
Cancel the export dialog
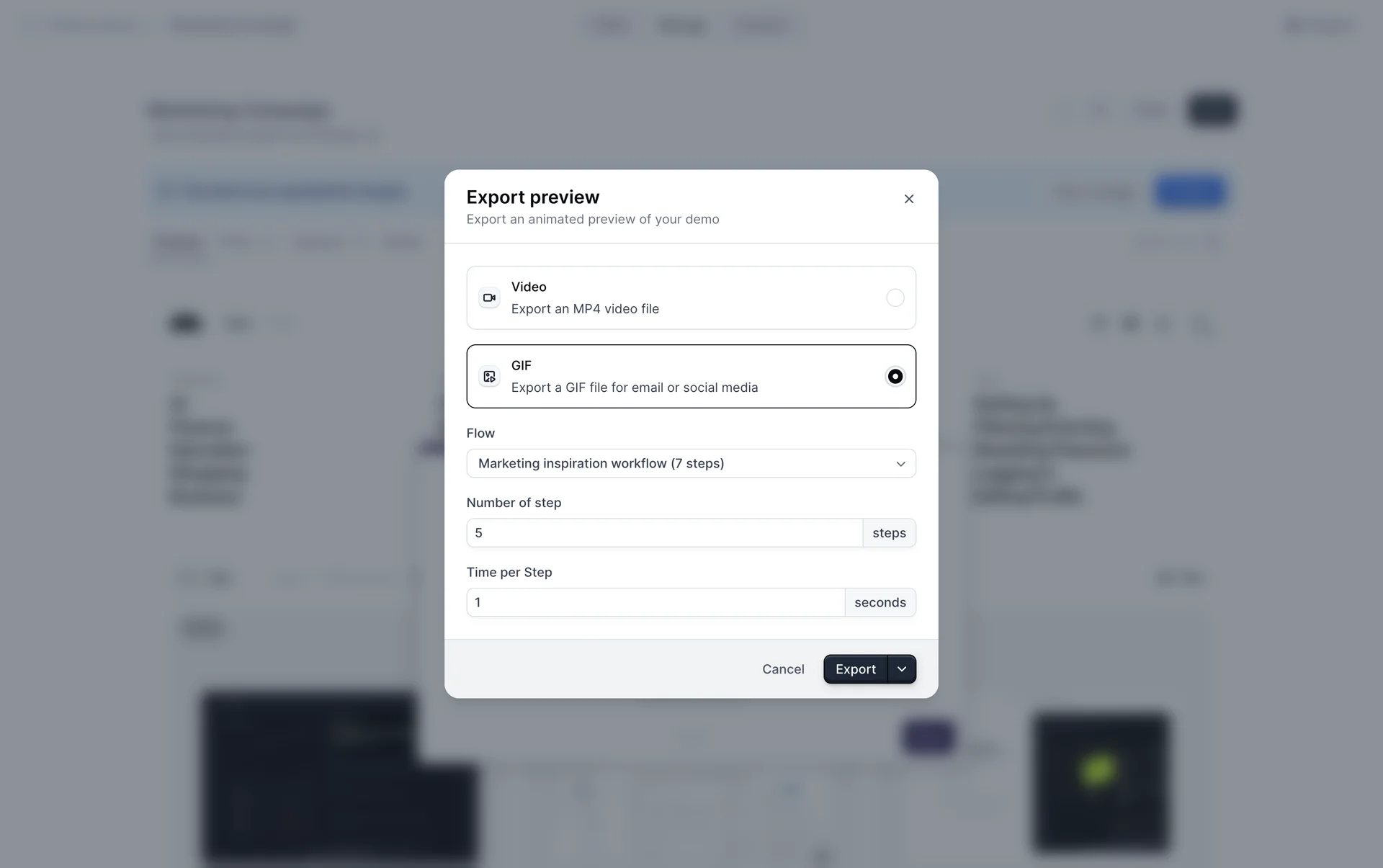783,669
